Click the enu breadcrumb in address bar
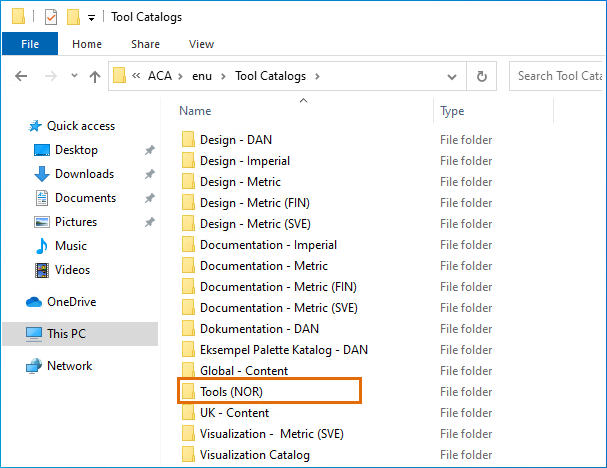607x468 pixels. tap(203, 76)
